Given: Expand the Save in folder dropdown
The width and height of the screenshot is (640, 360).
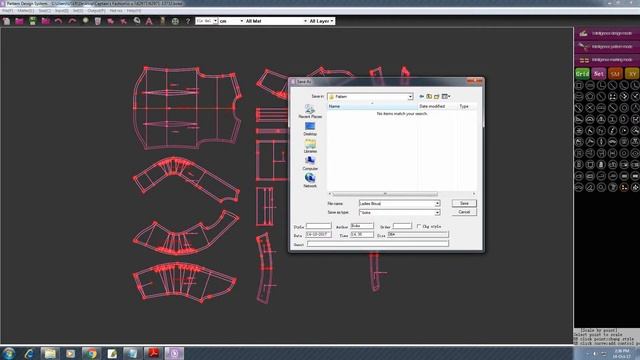Looking at the screenshot, I should coord(410,97).
